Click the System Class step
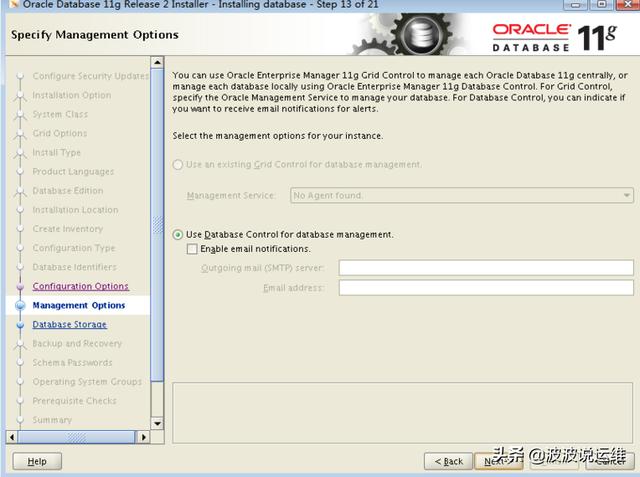Viewport: 640px width, 477px height. tap(60, 114)
